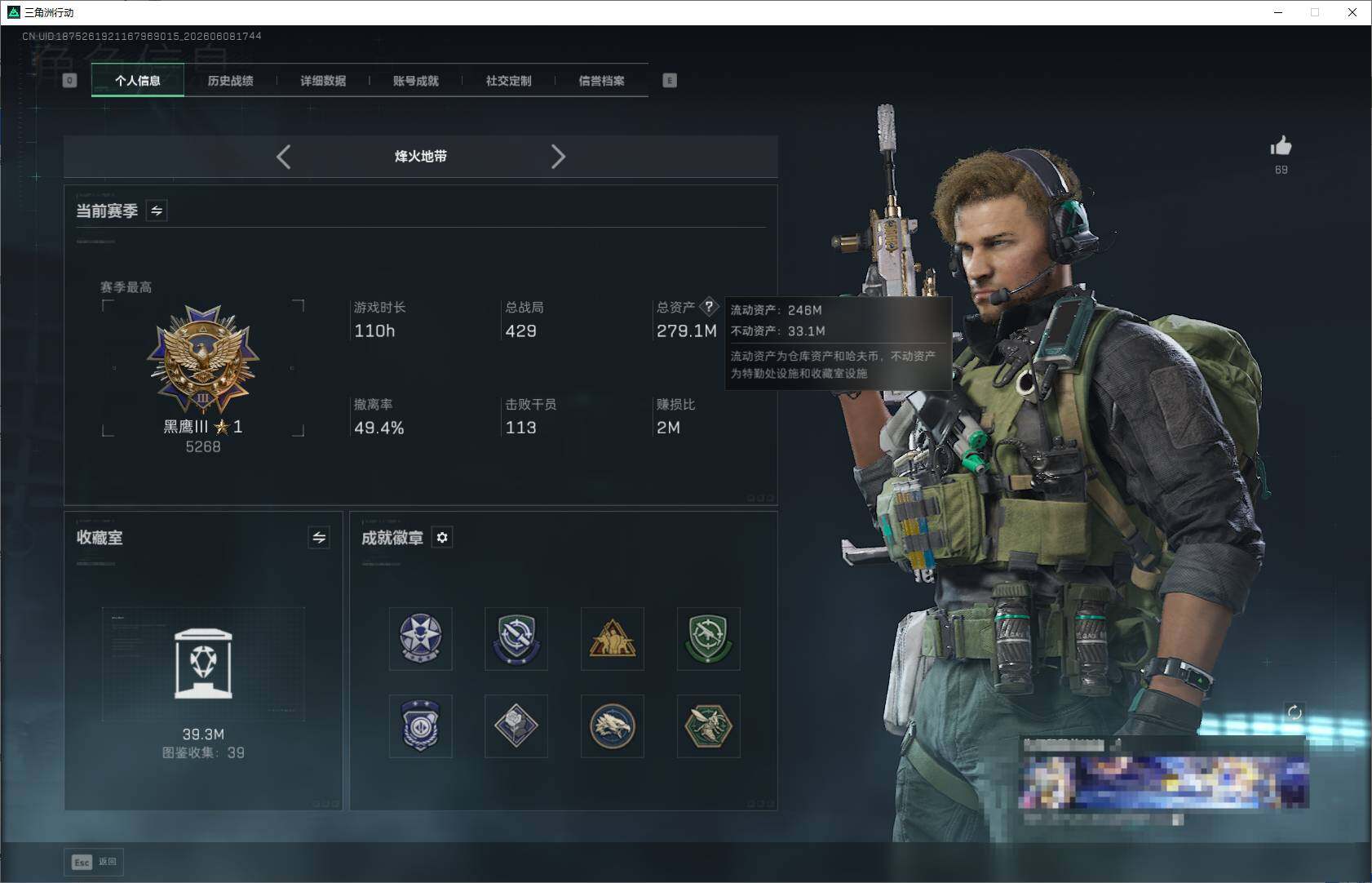
Task: Select the 社交定制 tab
Action: [508, 81]
